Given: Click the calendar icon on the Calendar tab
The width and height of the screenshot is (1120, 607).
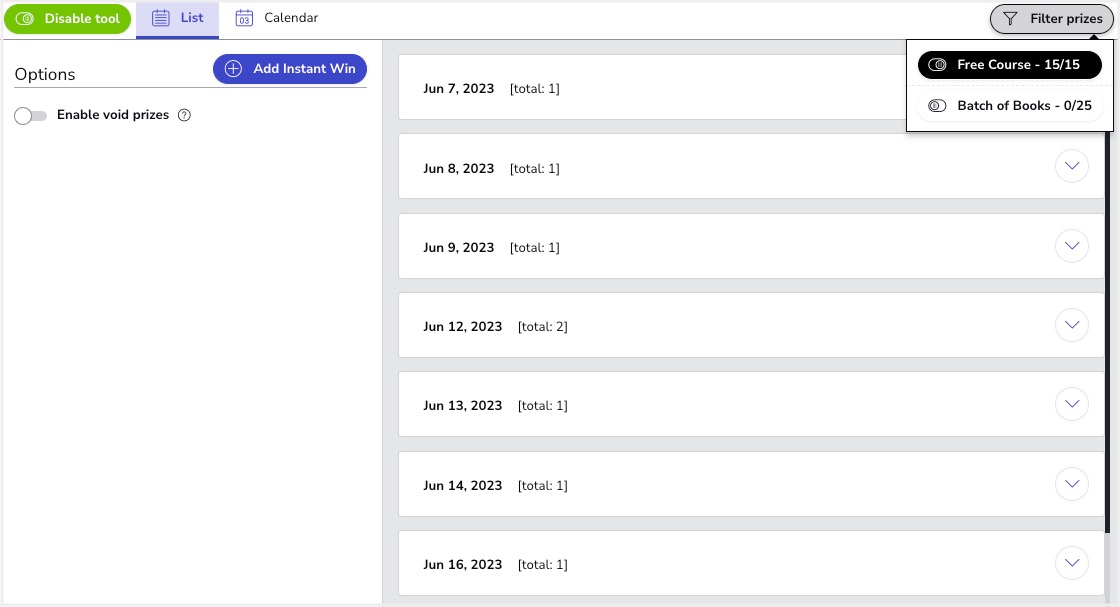Looking at the screenshot, I should click(244, 18).
